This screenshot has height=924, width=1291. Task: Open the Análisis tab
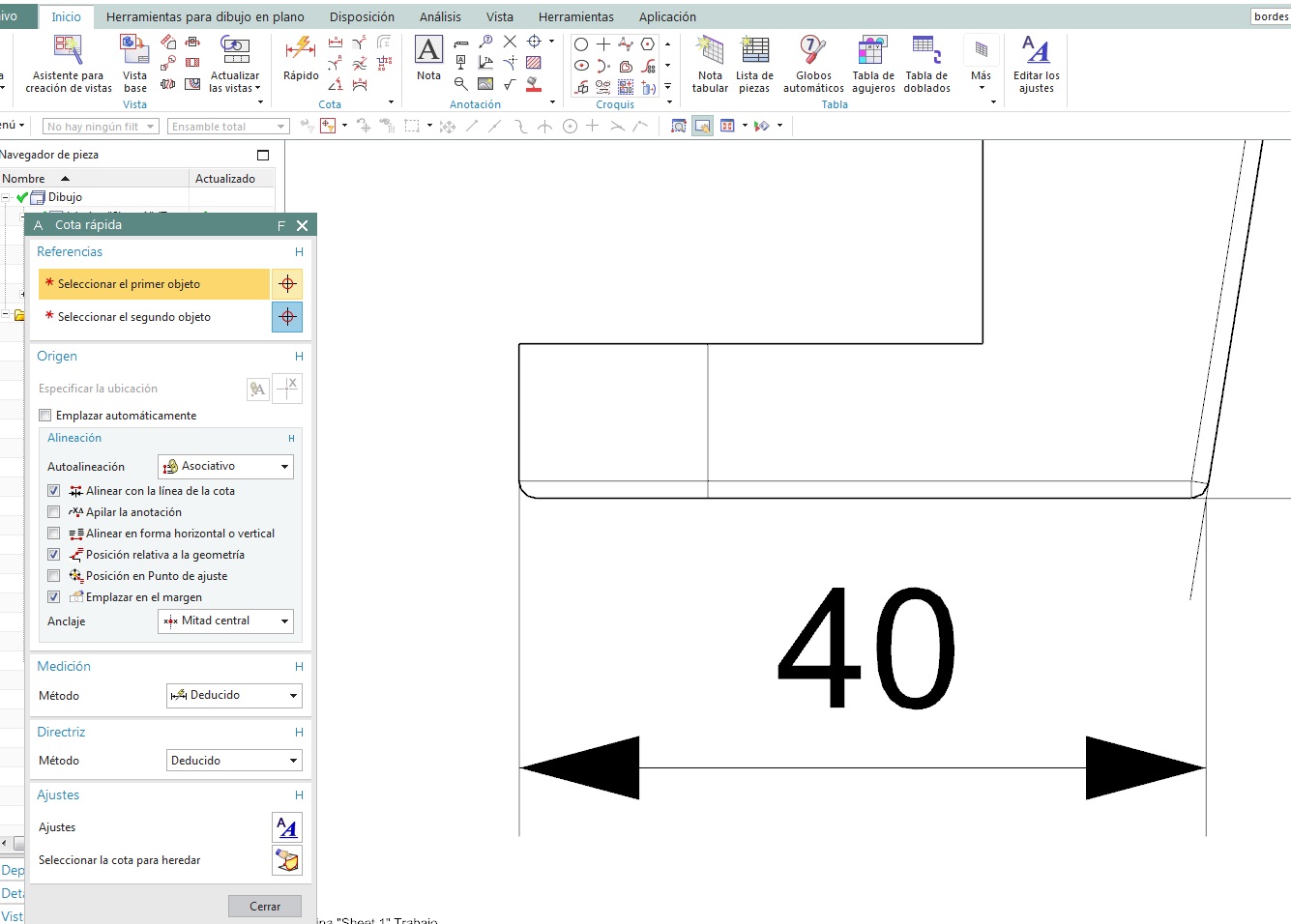(x=440, y=16)
